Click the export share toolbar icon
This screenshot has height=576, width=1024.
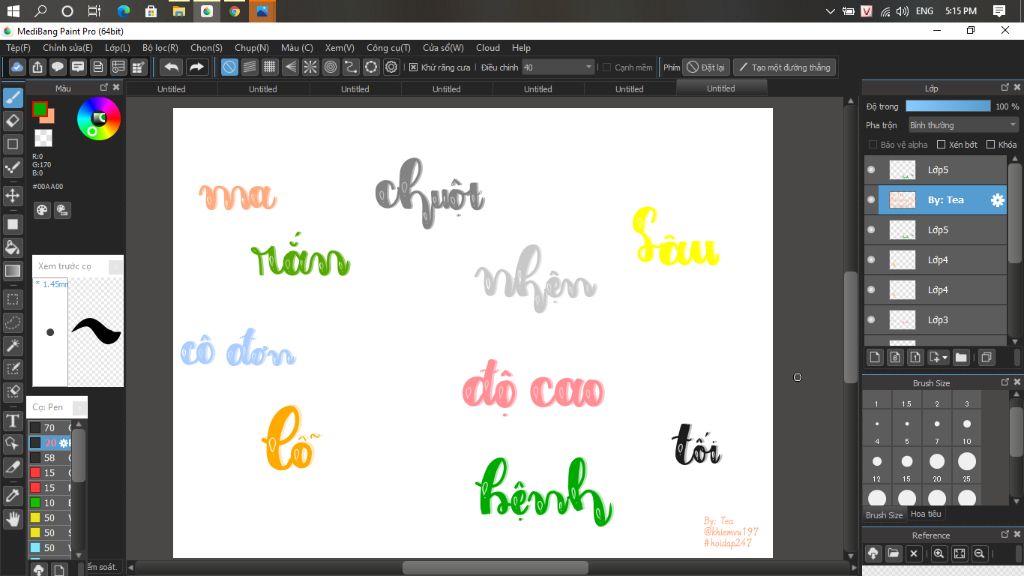coord(37,67)
